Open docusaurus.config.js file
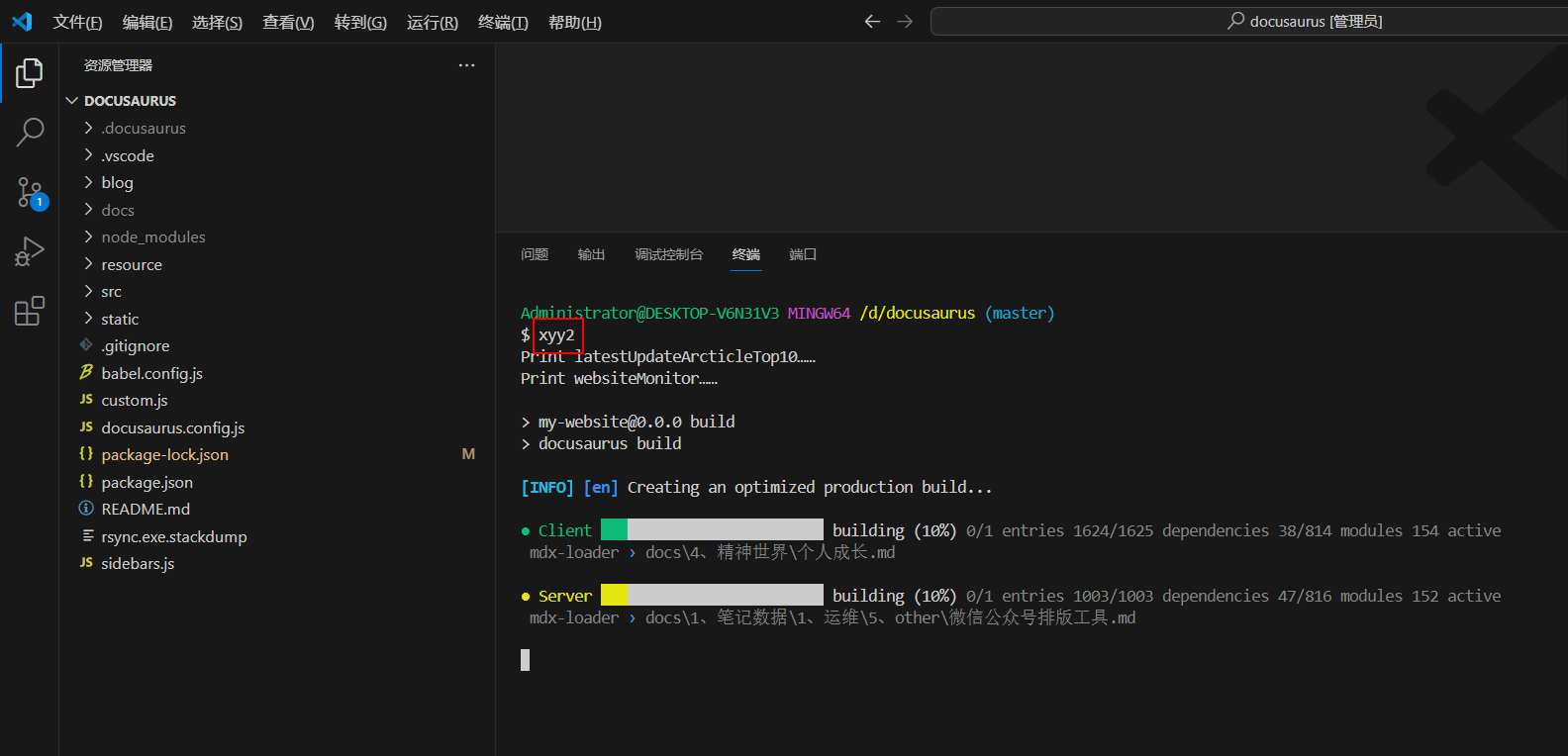This screenshot has height=756, width=1568. click(x=172, y=427)
